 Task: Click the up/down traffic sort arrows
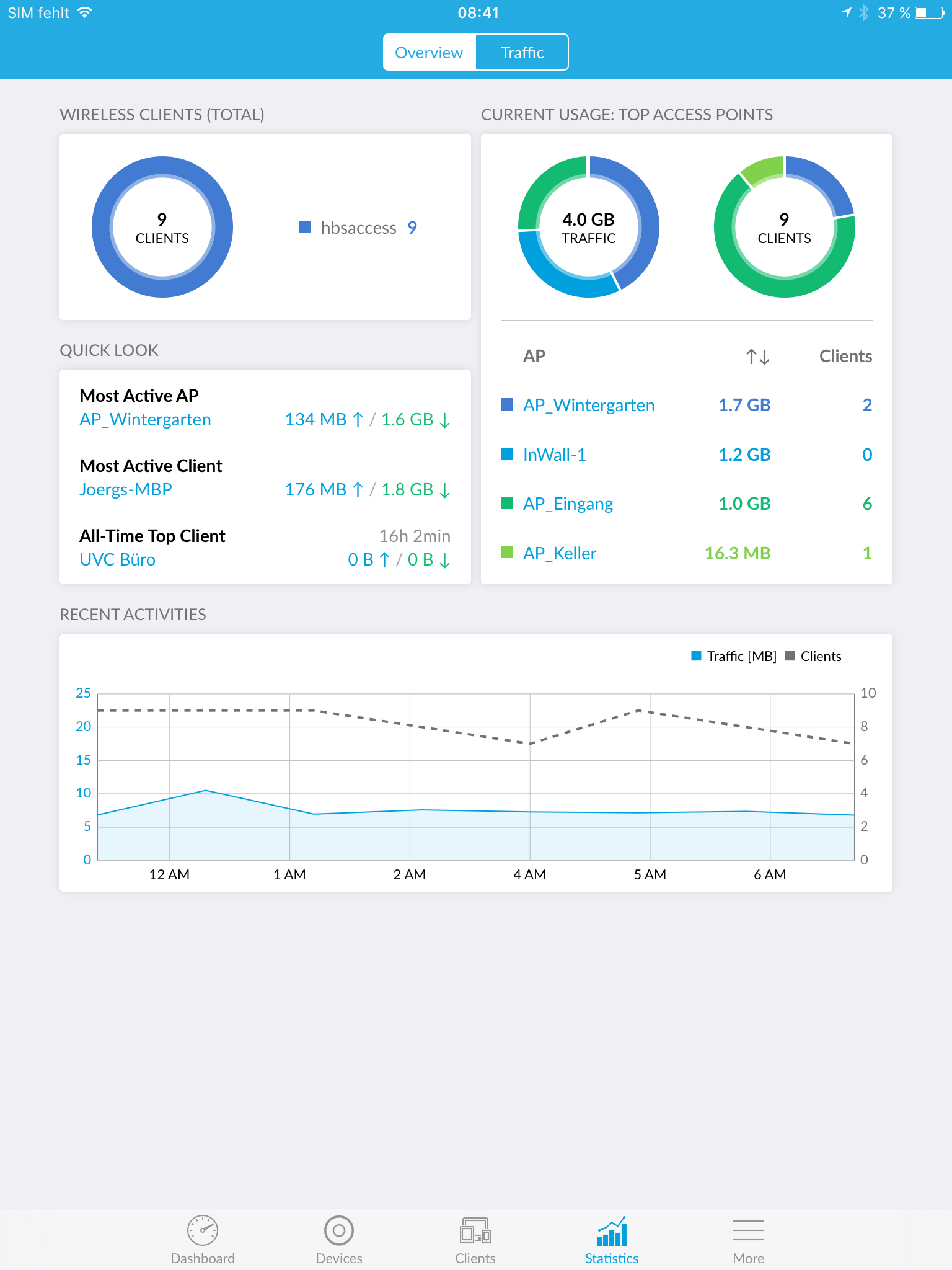757,357
